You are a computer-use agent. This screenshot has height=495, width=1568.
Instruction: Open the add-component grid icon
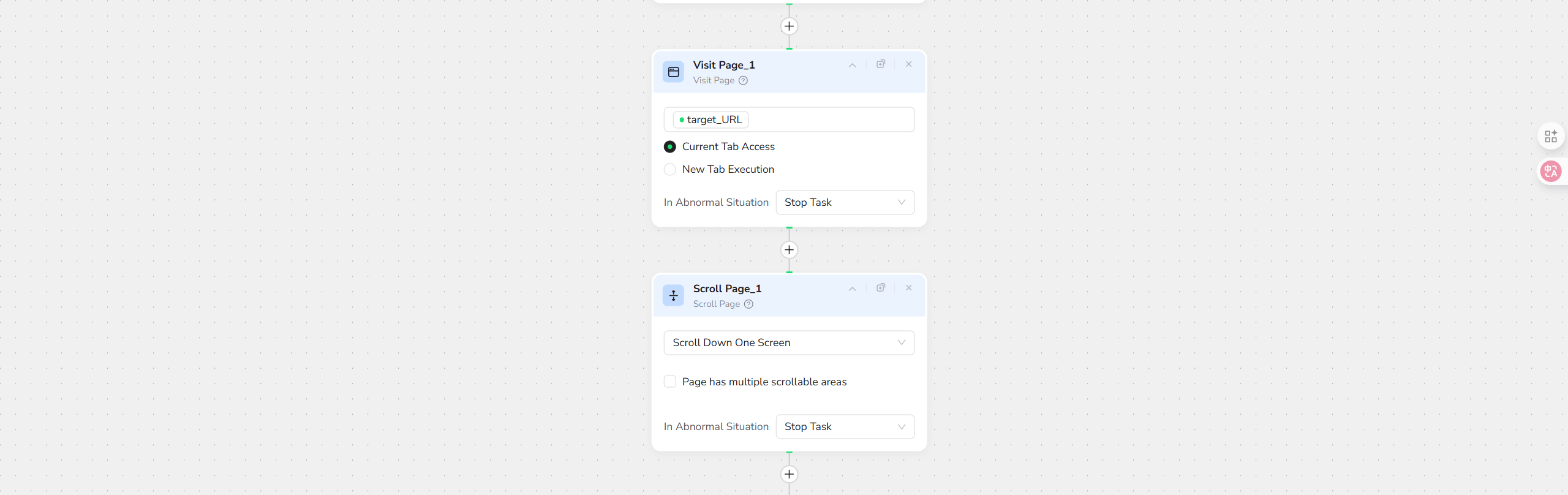(1551, 136)
